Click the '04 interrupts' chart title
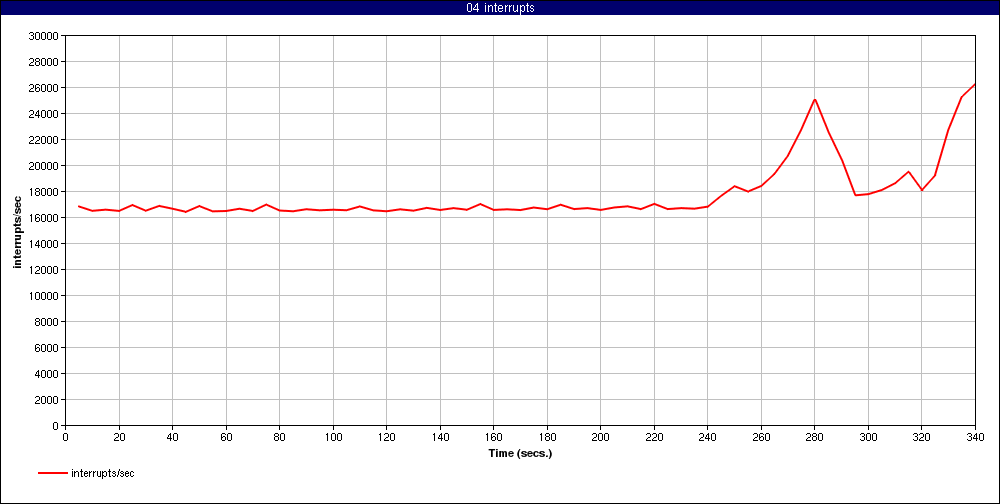1000x504 pixels. coord(500,8)
